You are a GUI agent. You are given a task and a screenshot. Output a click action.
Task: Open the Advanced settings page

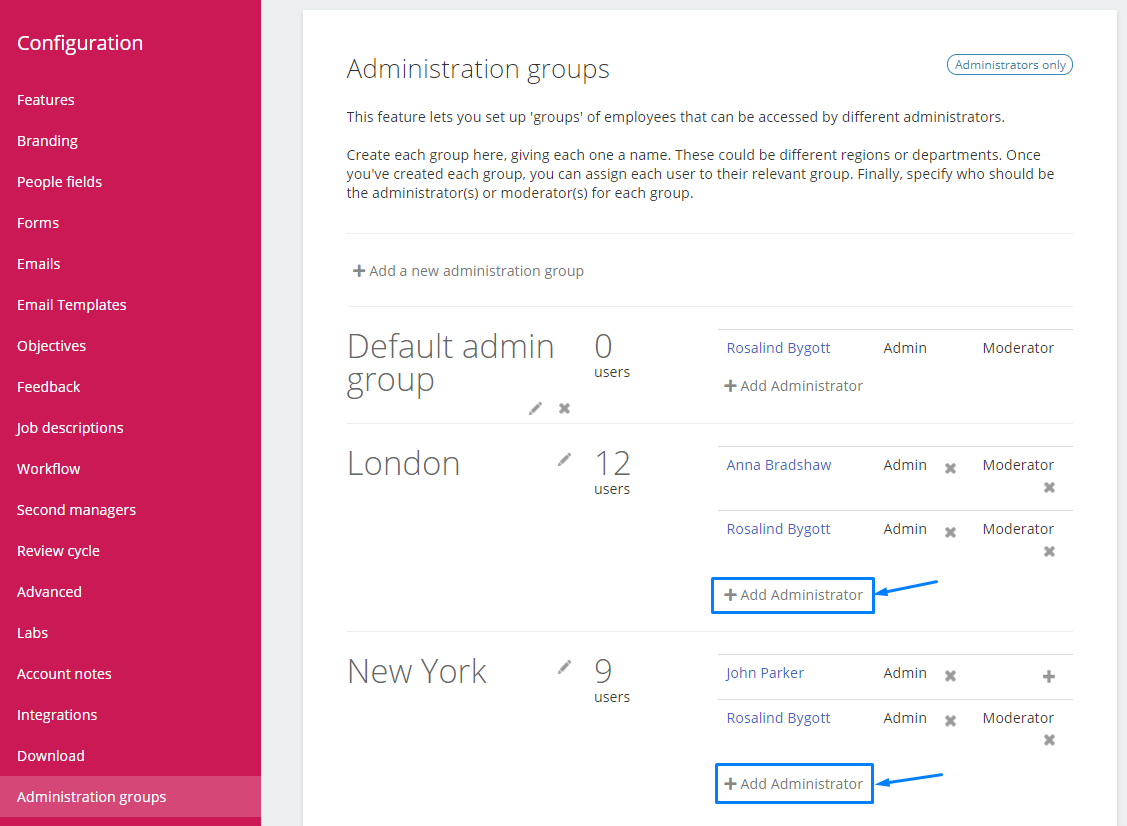[50, 592]
